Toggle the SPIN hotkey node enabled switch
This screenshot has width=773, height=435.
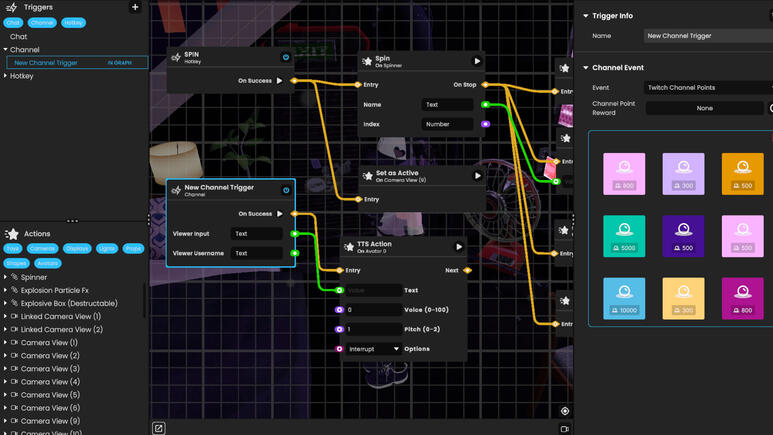coord(286,57)
